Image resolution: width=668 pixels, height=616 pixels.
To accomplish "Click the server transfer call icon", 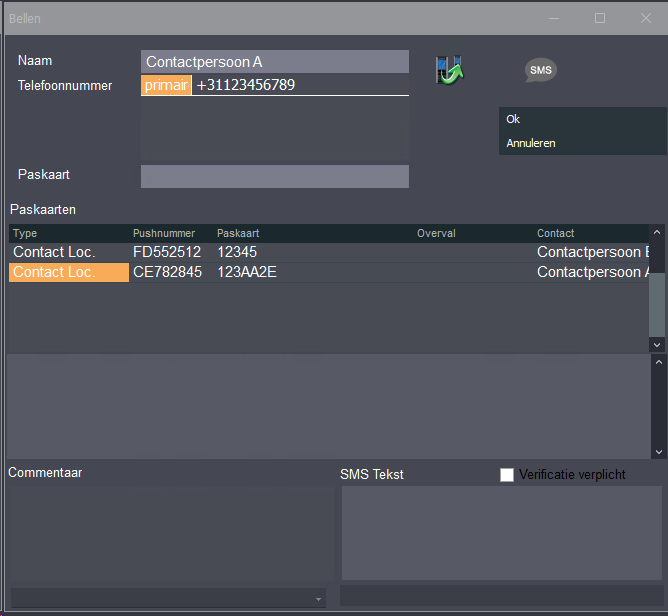I will (449, 70).
